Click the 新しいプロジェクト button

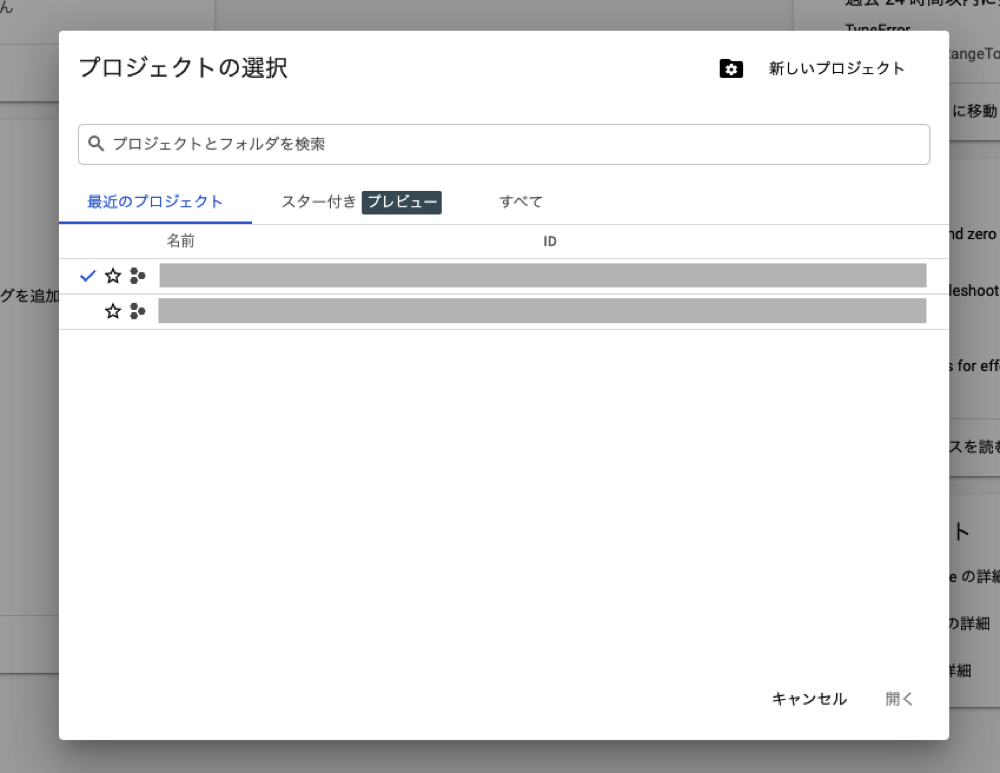tap(835, 69)
